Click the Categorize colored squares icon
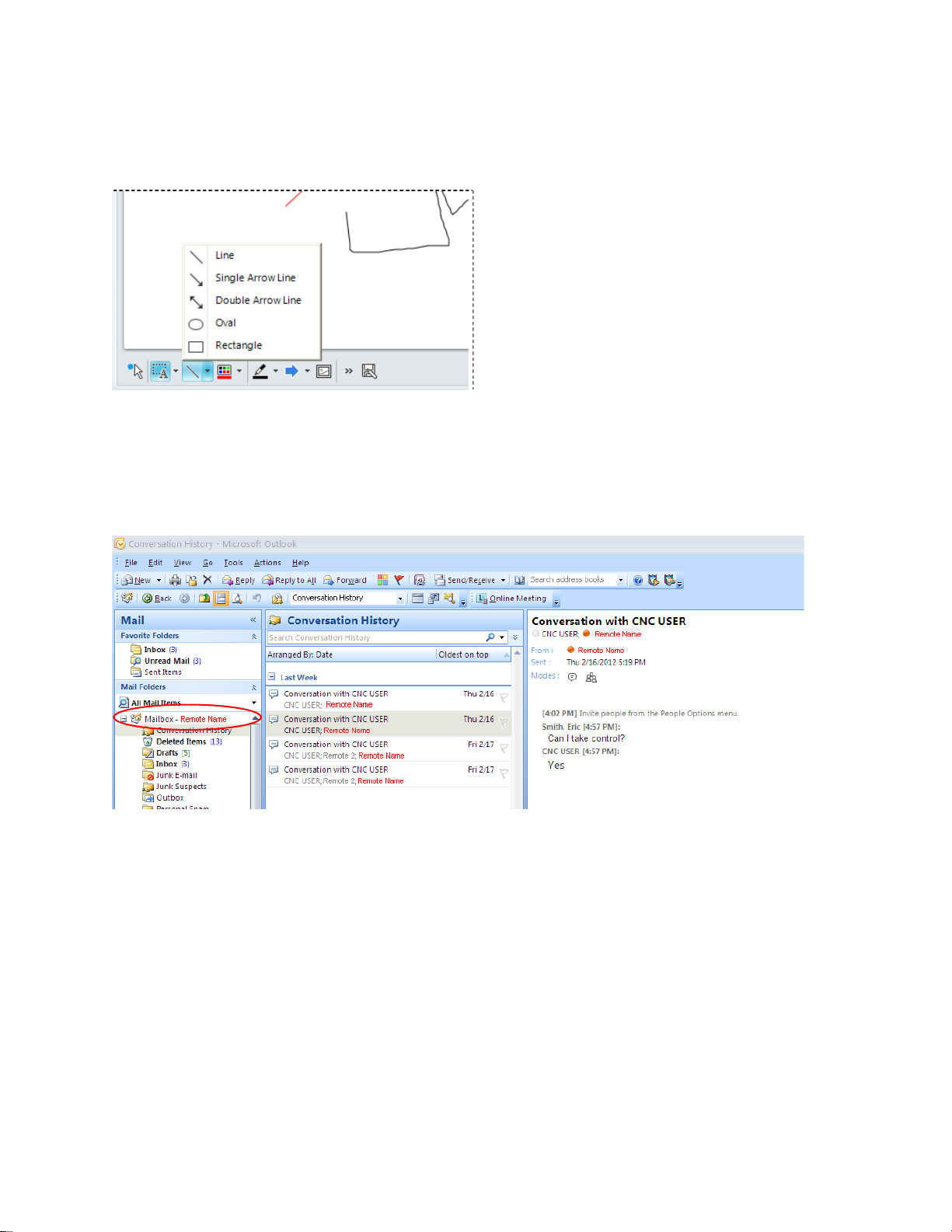The width and height of the screenshot is (952, 1232). [382, 580]
